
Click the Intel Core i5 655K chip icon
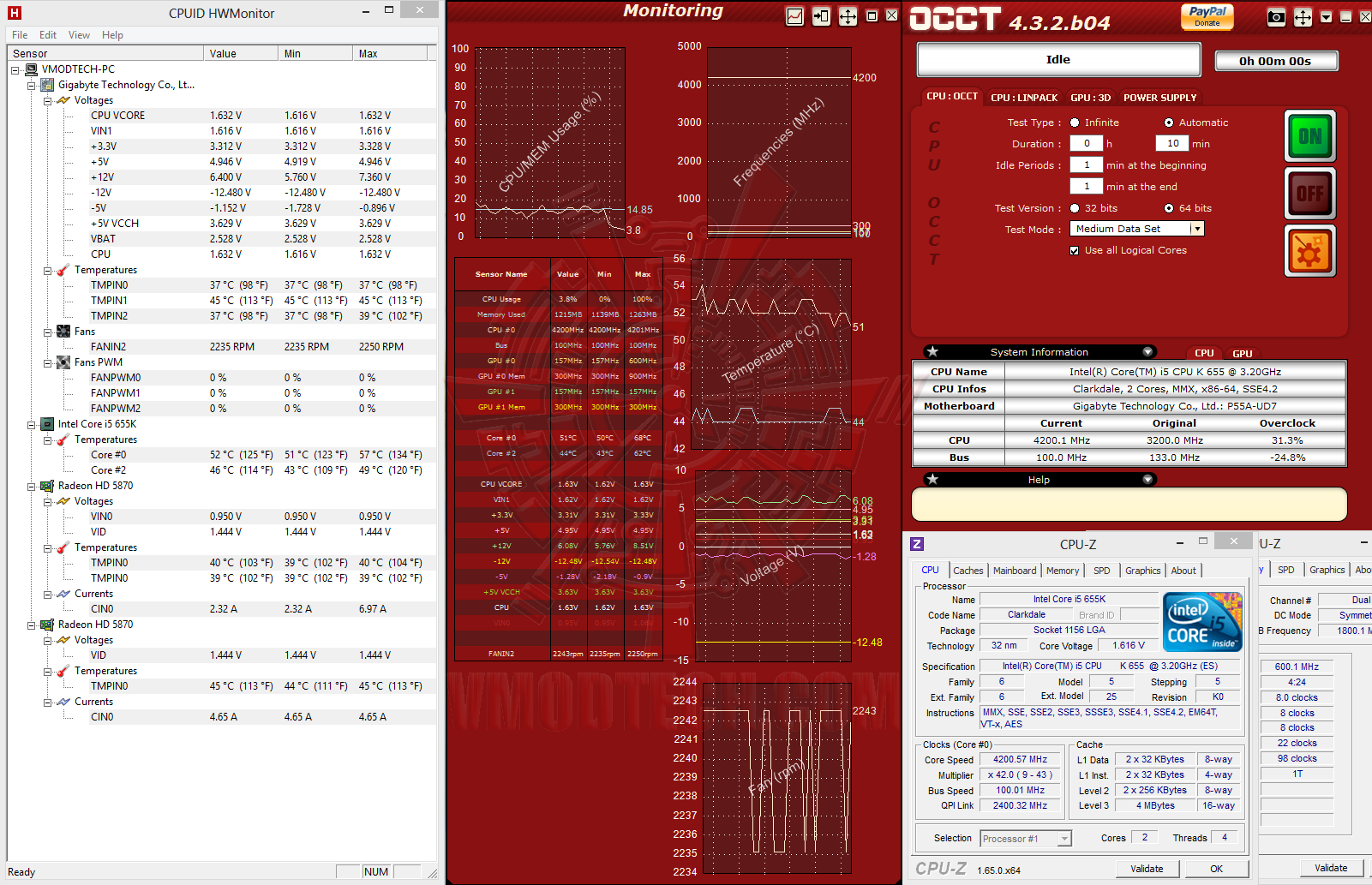(48, 424)
